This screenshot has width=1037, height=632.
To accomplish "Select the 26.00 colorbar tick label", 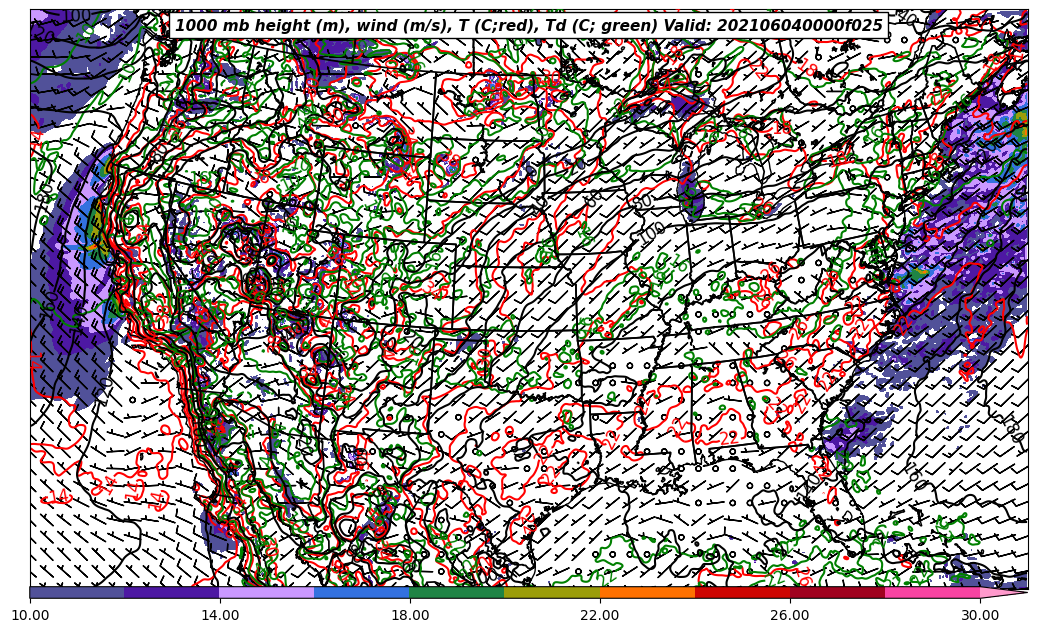I will [790, 616].
